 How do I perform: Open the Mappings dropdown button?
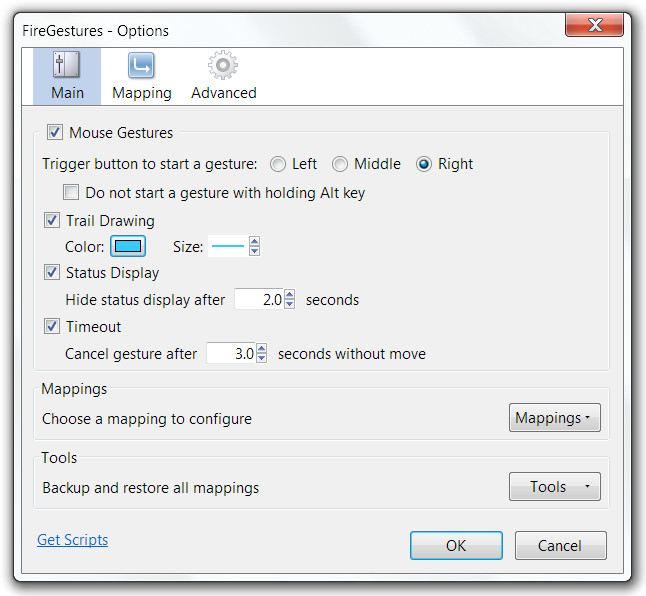point(555,418)
